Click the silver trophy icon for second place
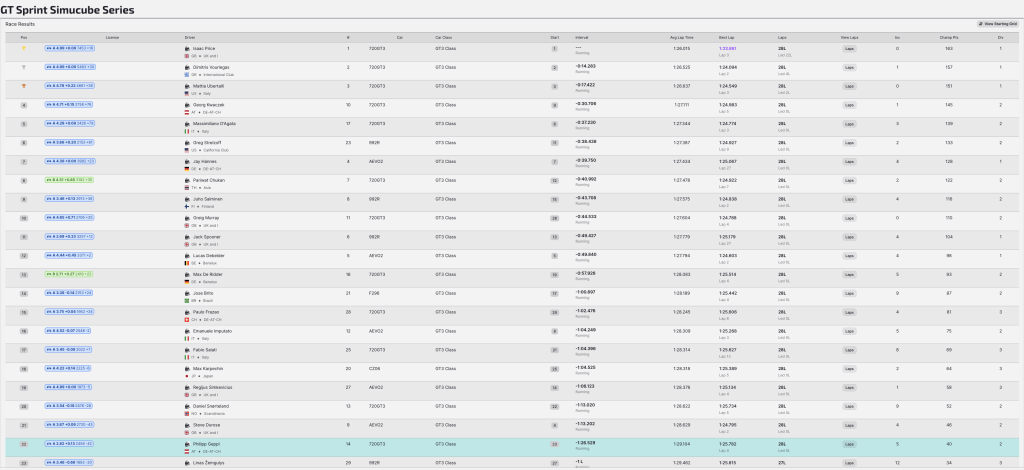The image size is (1024, 470). coord(24,67)
